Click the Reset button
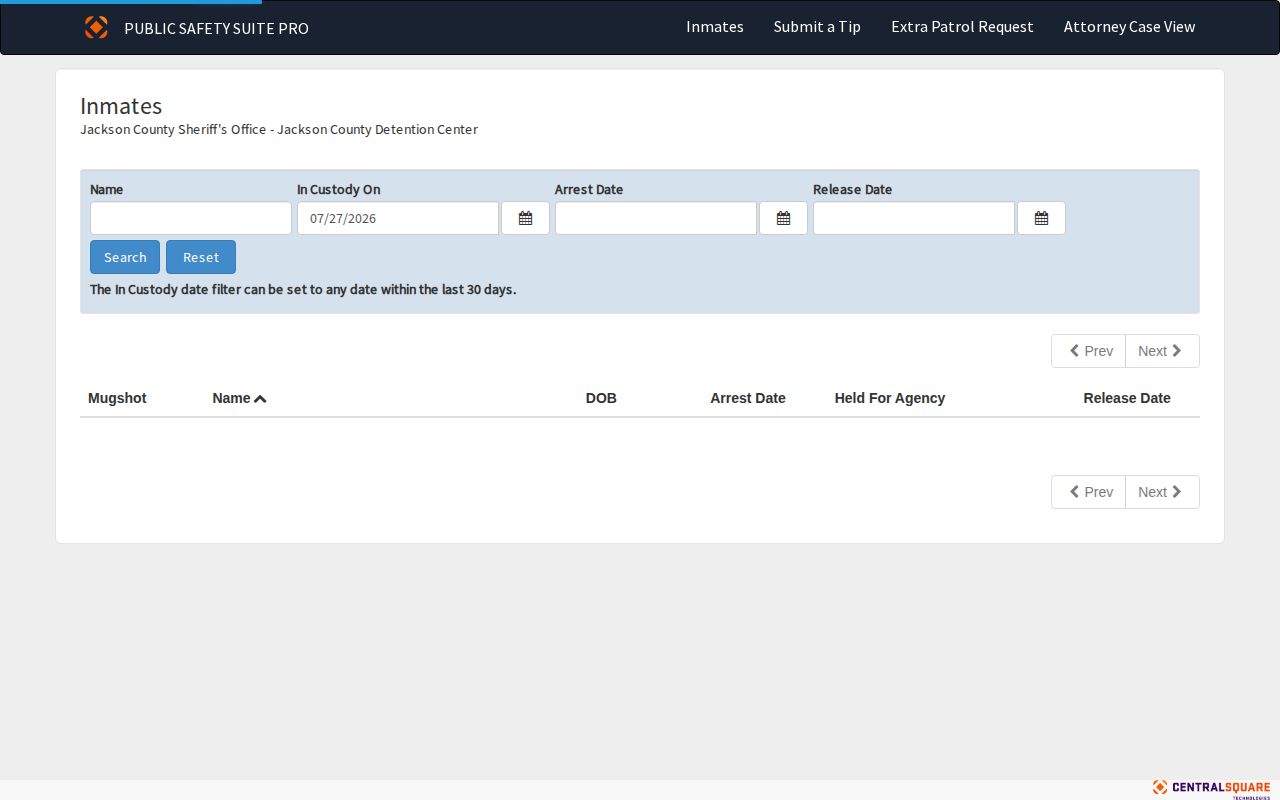 [x=201, y=257]
